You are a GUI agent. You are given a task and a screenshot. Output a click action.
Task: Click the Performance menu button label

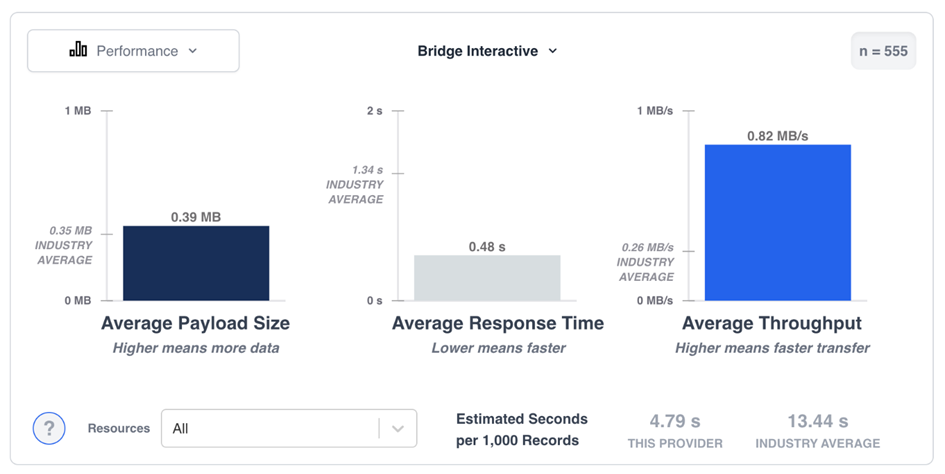137,51
